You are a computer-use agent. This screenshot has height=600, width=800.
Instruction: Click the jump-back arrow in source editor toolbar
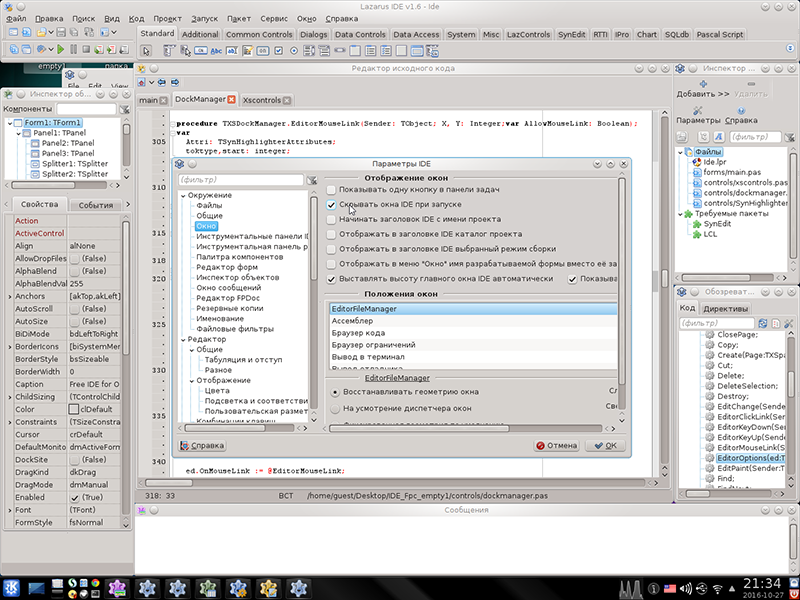[162, 82]
